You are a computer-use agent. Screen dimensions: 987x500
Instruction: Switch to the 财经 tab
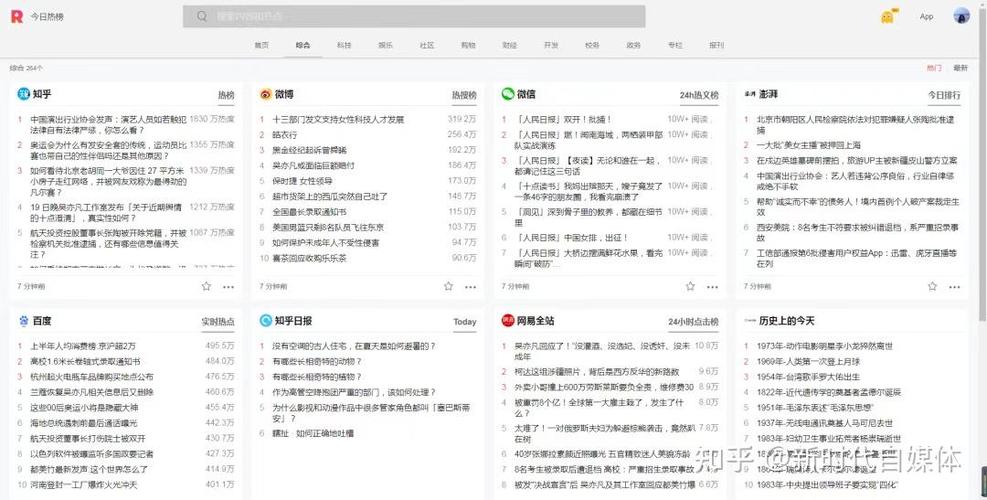[x=510, y=45]
